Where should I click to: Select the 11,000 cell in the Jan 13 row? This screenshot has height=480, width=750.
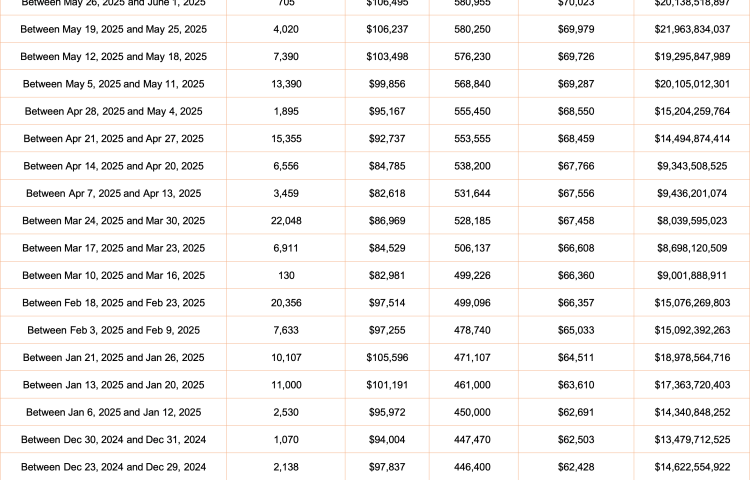286,384
